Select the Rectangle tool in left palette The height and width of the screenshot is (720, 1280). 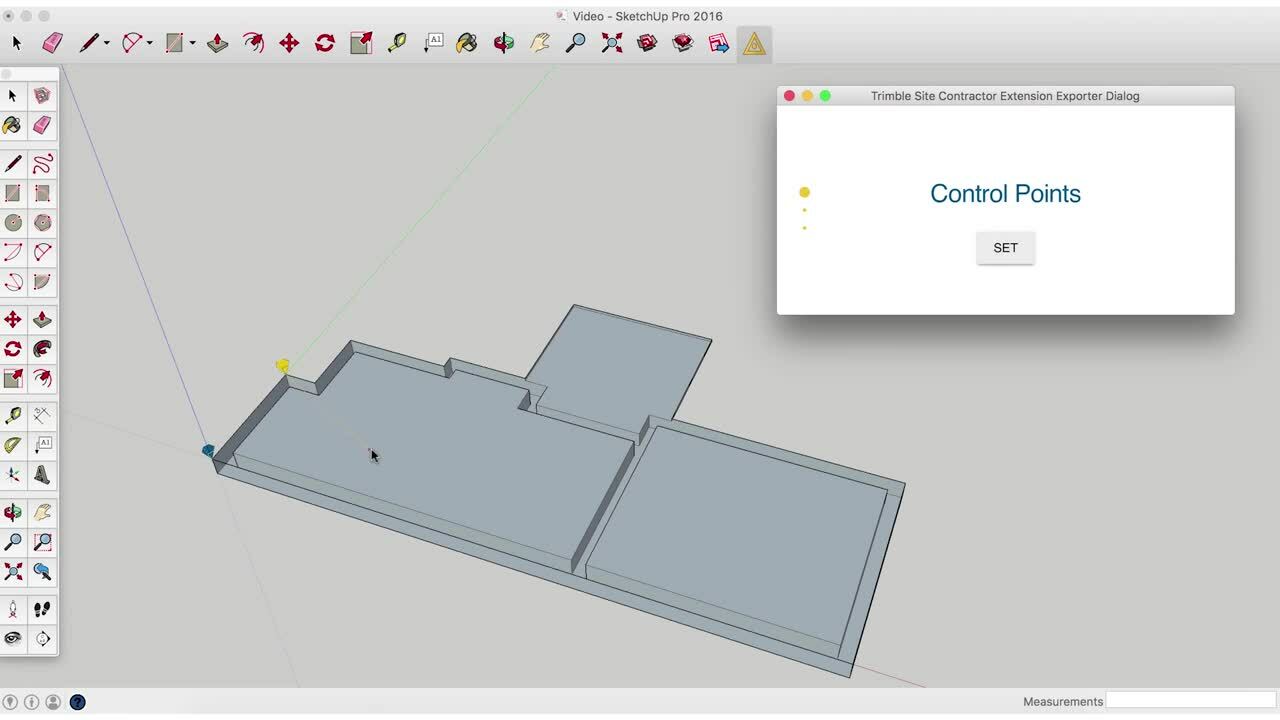tap(13, 193)
